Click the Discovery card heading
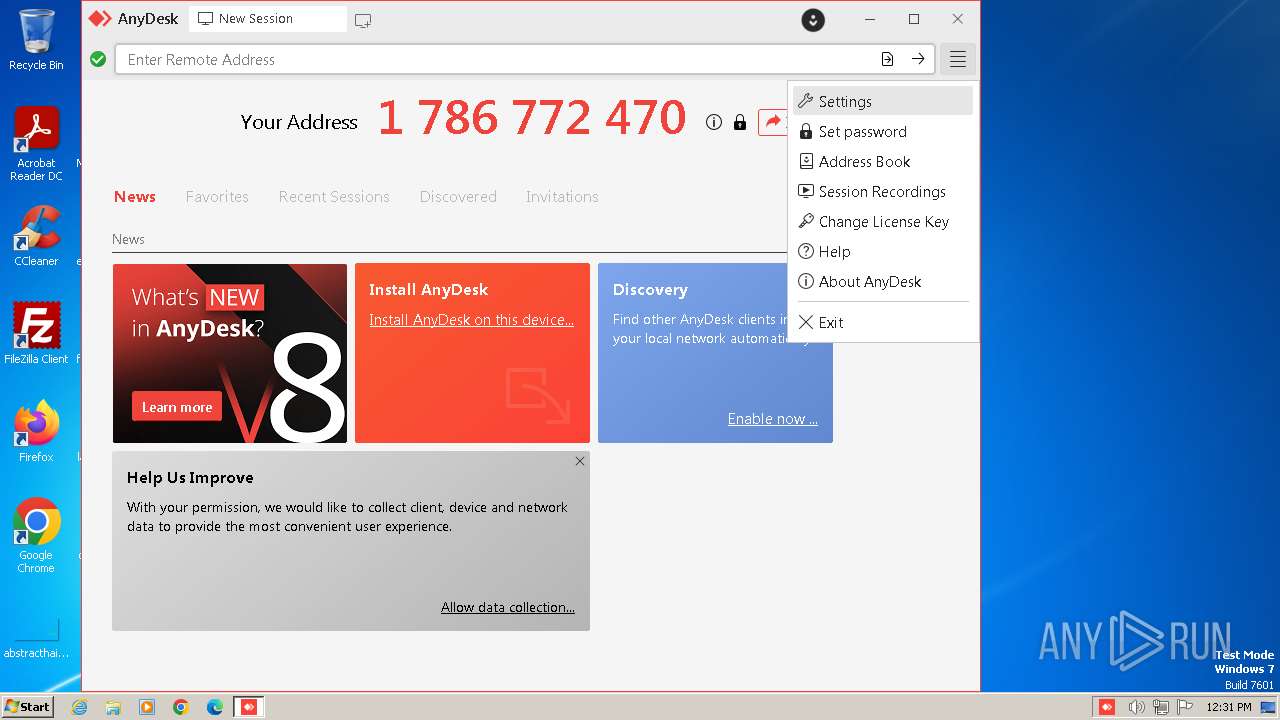 650,290
